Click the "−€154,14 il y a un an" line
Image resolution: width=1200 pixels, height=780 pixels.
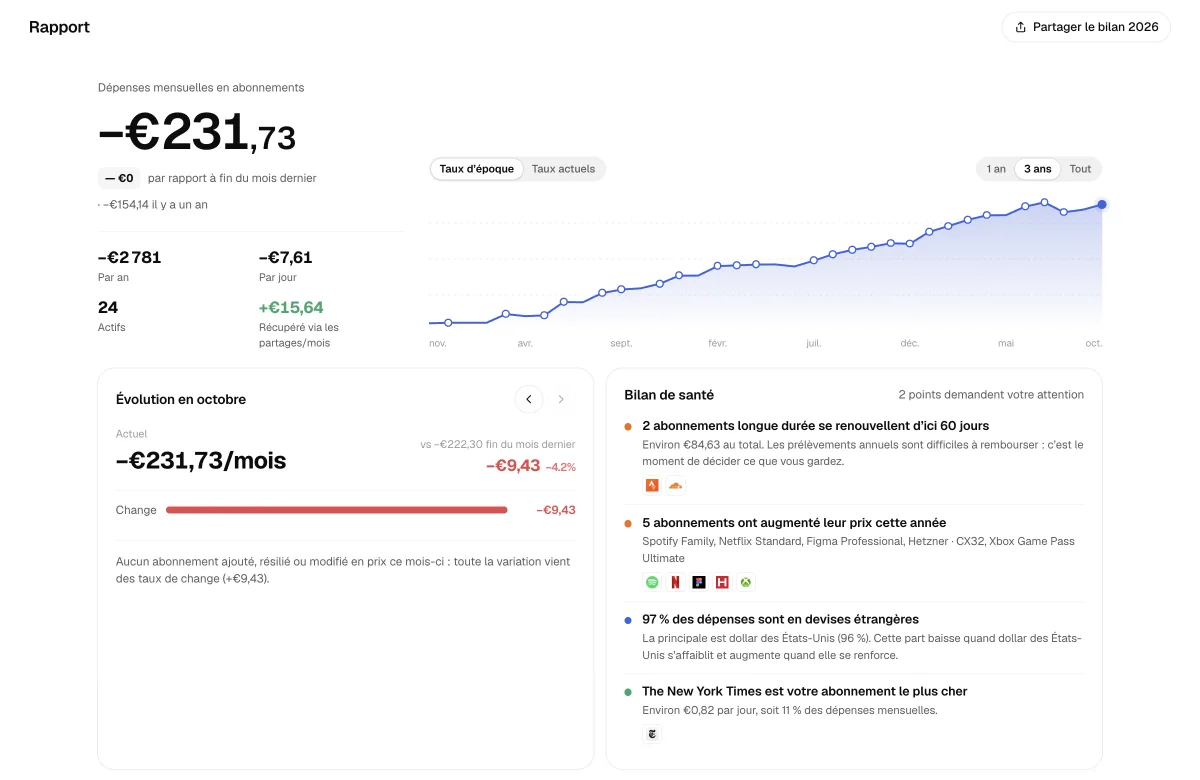tap(155, 205)
